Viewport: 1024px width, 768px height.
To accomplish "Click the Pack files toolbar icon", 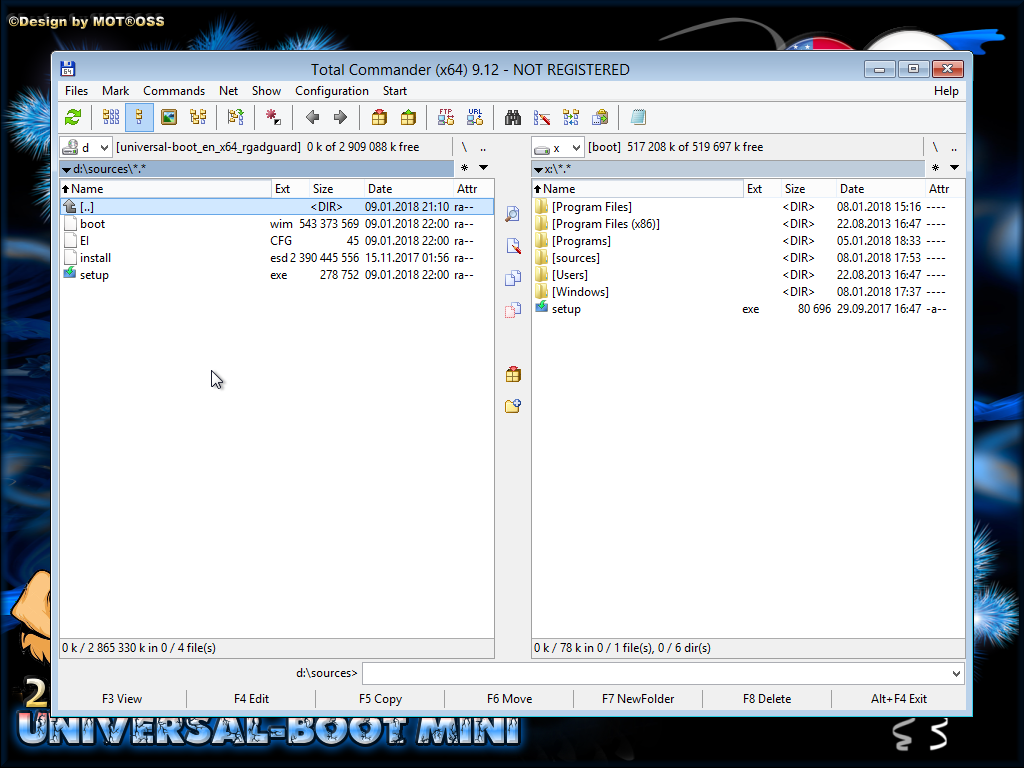I will [379, 118].
